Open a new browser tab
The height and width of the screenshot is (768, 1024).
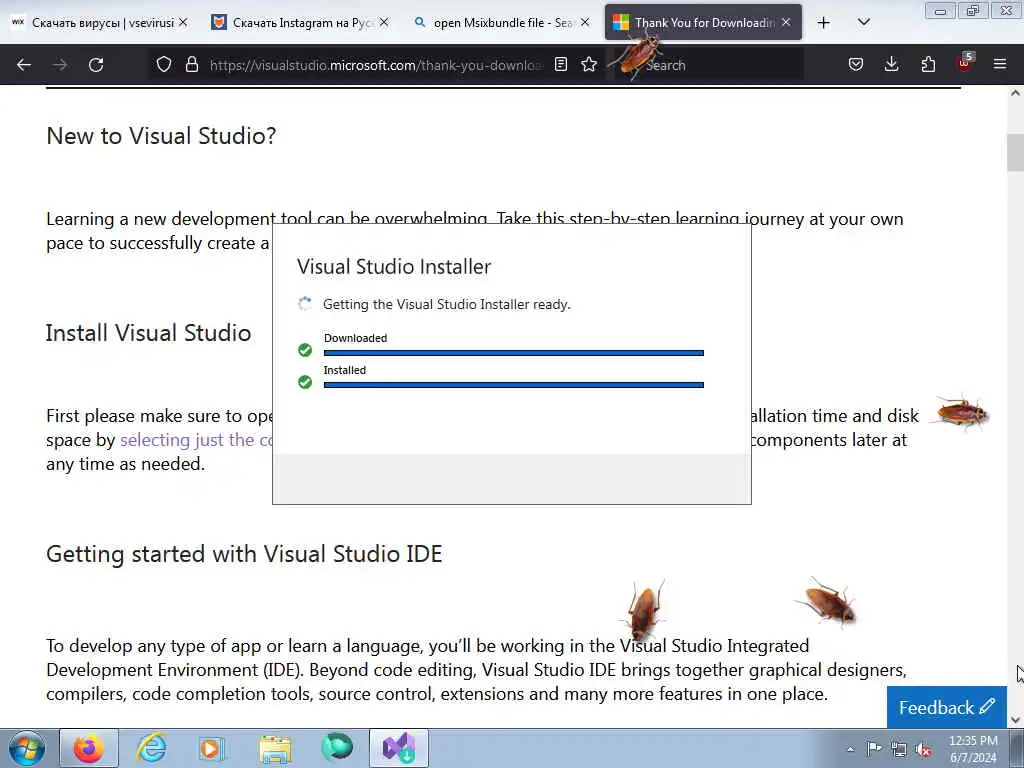(824, 23)
